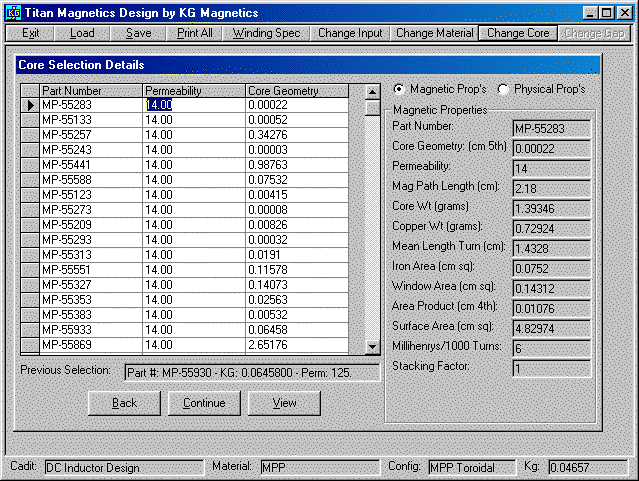Select part number MP-55441

(x=91, y=165)
